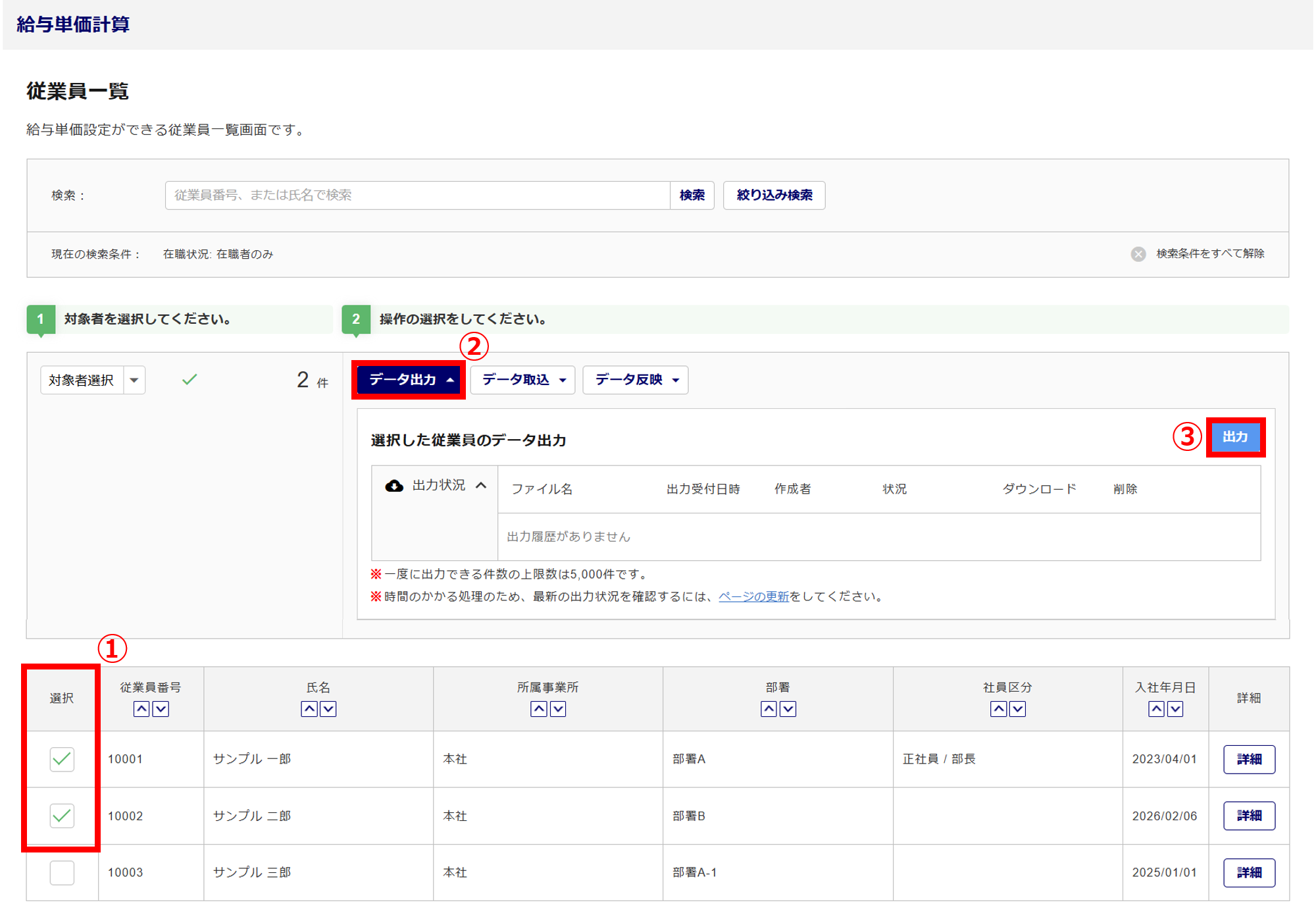
Task: Sort 従業員番号 column descending
Action: coord(161,709)
